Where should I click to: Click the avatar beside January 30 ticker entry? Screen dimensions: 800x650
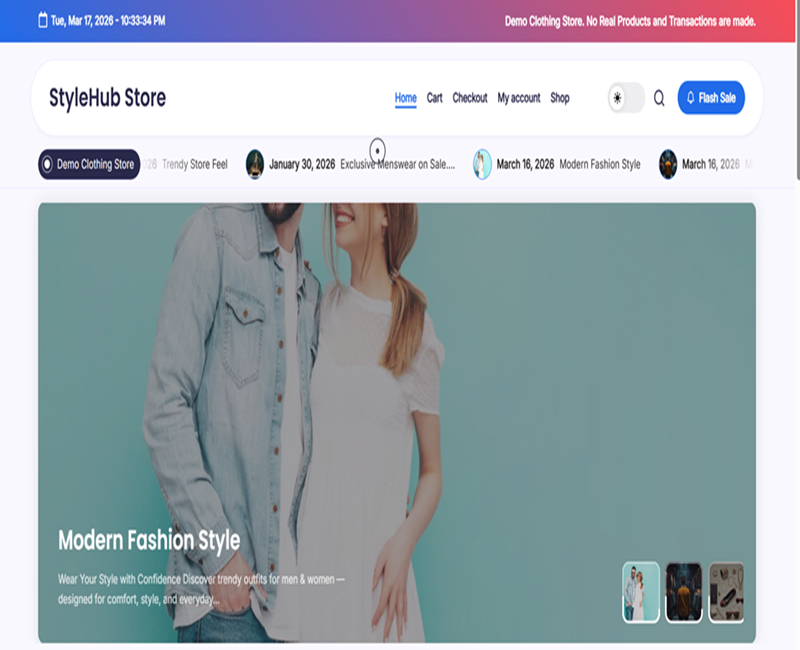[253, 163]
